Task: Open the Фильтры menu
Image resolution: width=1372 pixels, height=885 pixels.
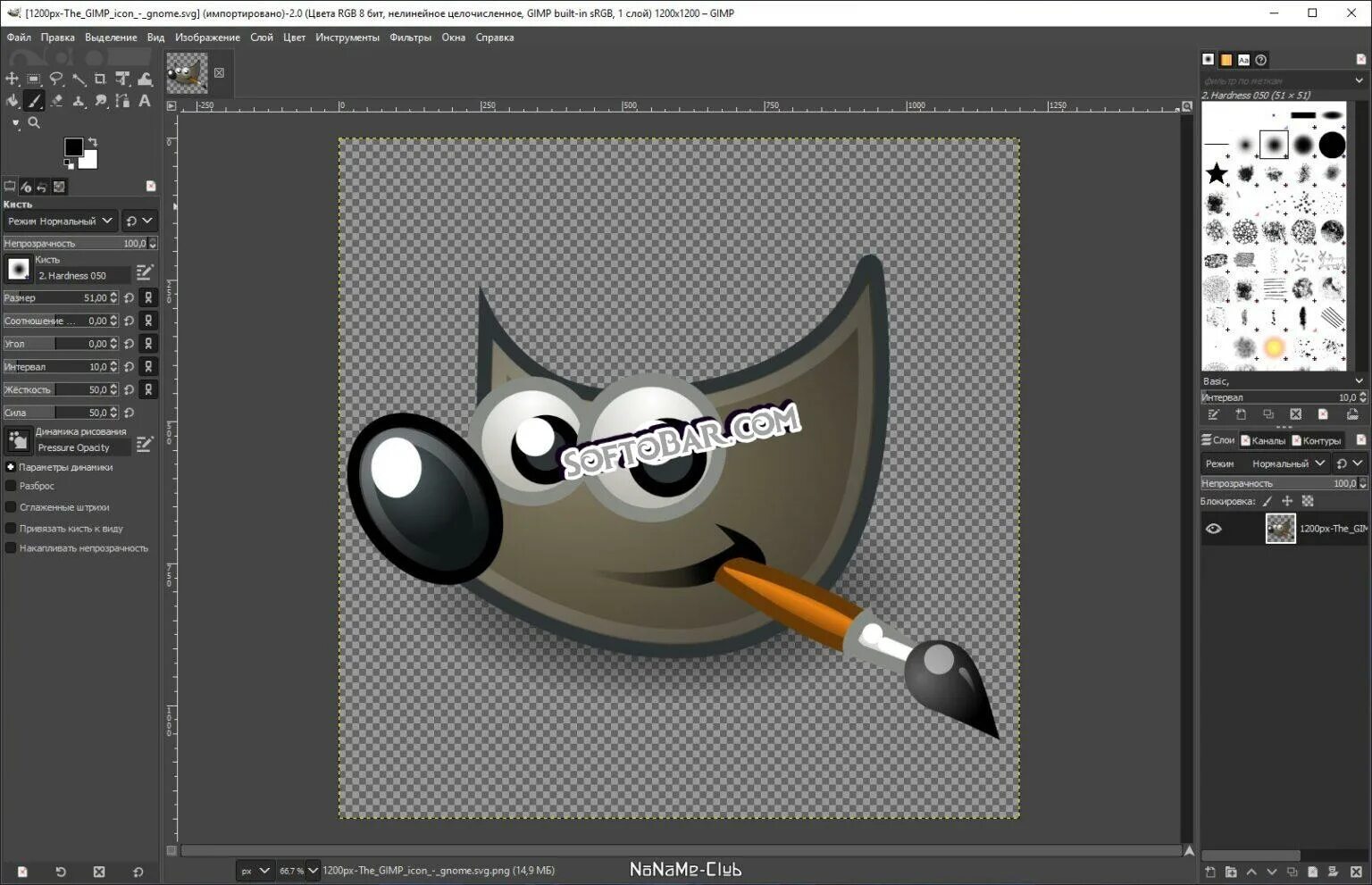Action: coord(411,38)
